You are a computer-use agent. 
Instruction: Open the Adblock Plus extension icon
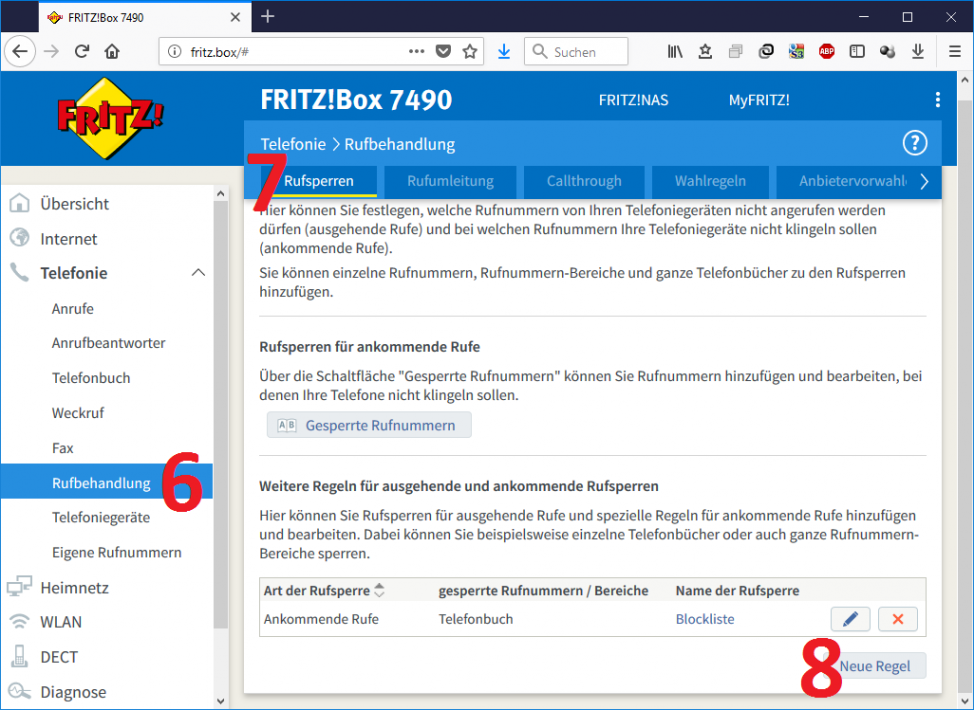827,51
